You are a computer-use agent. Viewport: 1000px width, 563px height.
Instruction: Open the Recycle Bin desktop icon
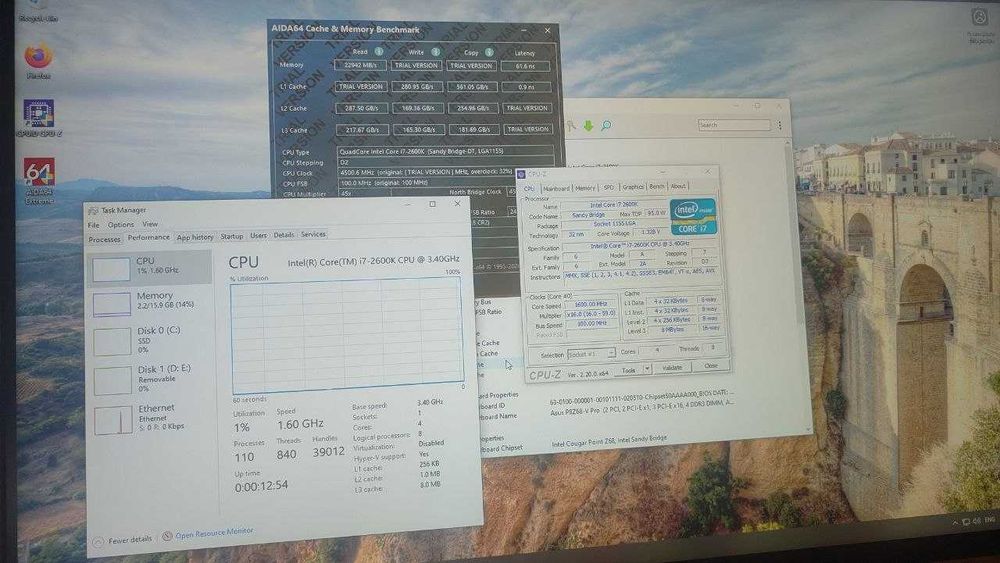[37, 11]
